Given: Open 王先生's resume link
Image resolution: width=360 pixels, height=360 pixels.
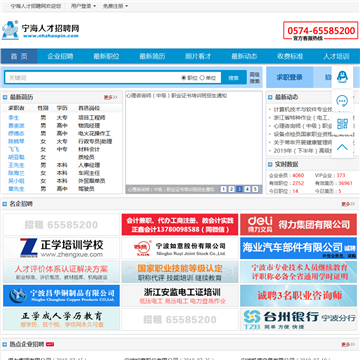Looking at the screenshot, I should [x=16, y=165].
